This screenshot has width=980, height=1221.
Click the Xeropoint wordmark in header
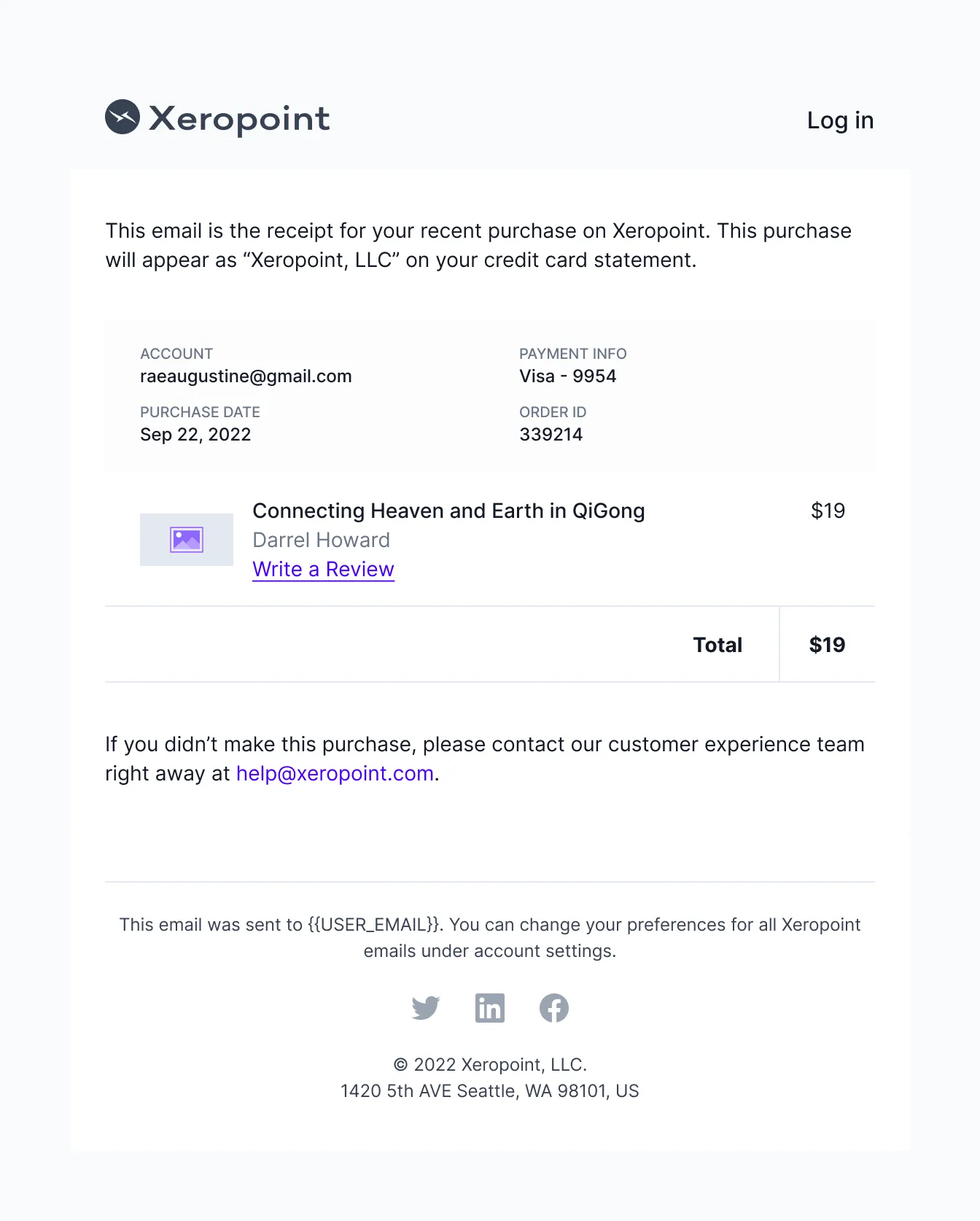pyautogui.click(x=239, y=118)
